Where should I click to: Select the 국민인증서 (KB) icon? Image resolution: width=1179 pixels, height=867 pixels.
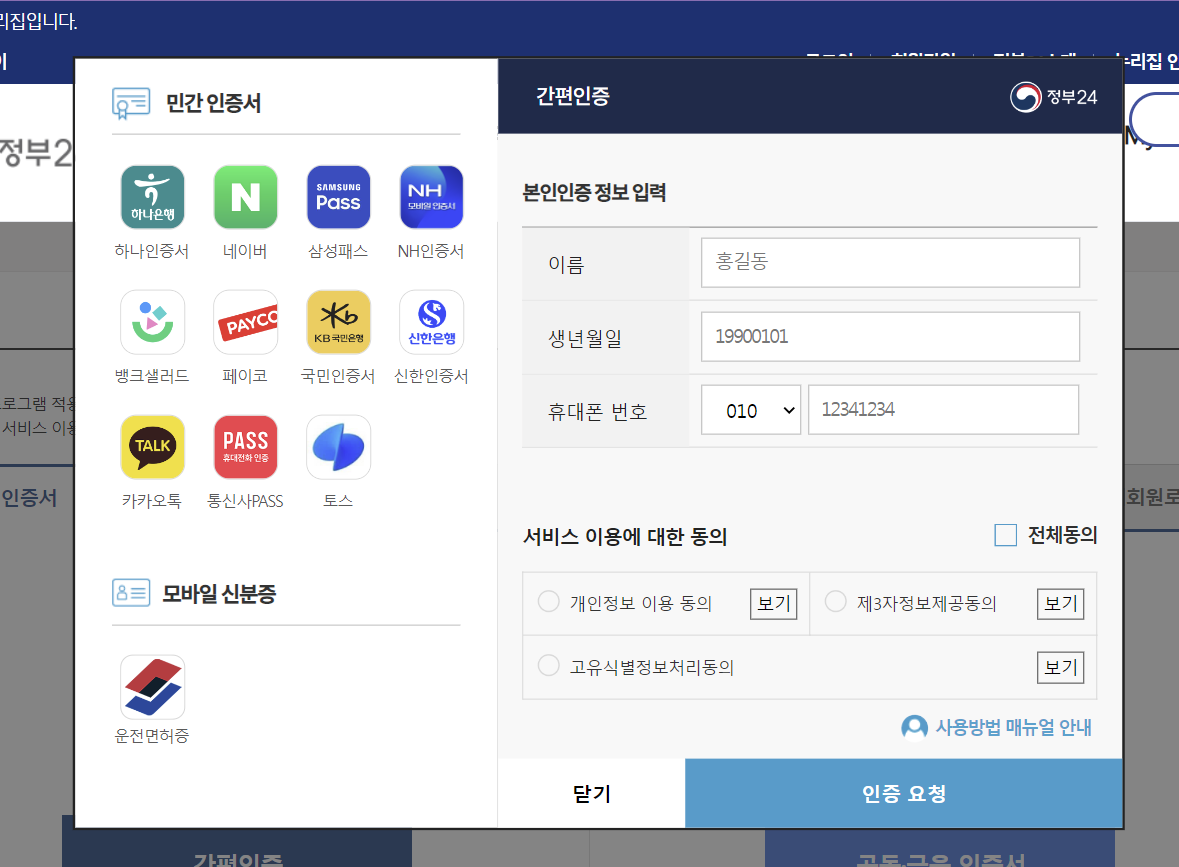[x=338, y=322]
